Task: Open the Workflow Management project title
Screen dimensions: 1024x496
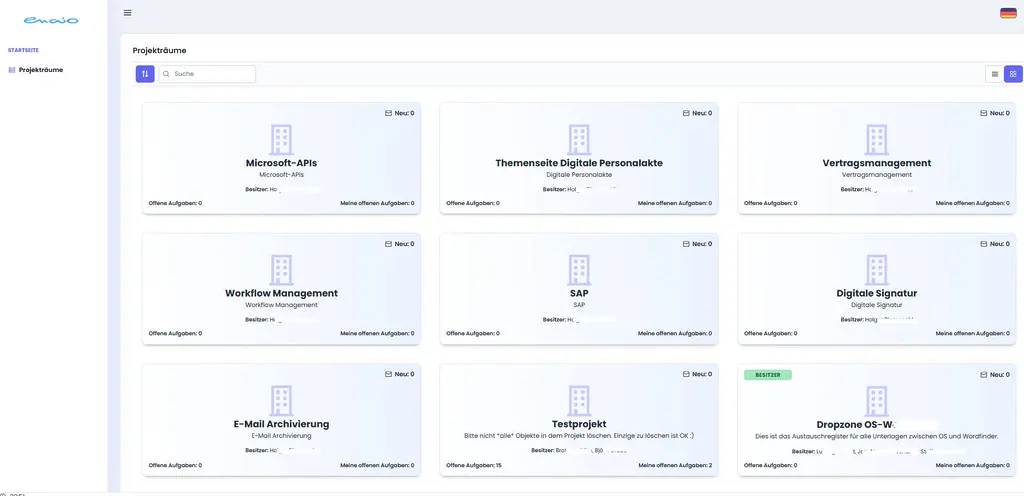Action: pos(281,294)
